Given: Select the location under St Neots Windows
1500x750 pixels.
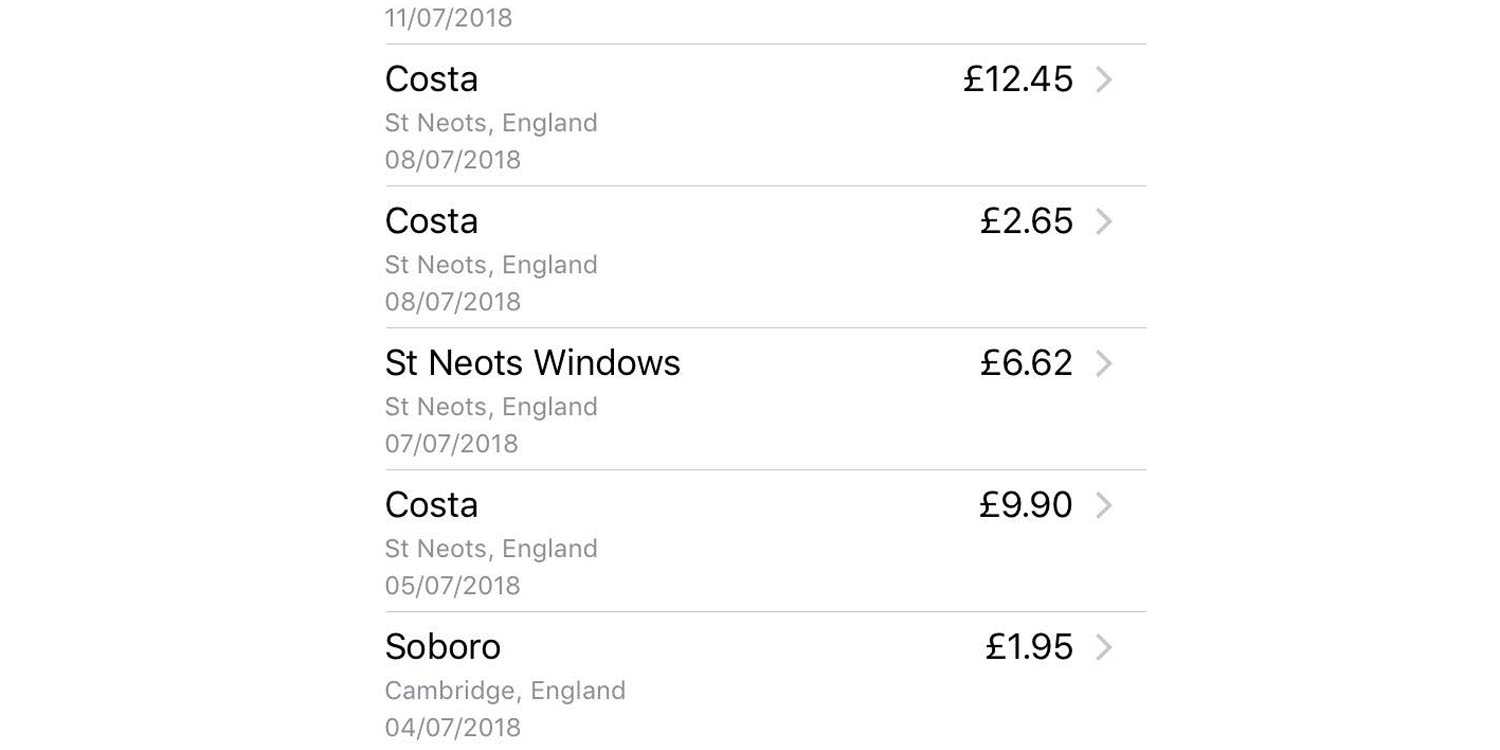Looking at the screenshot, I should (491, 406).
